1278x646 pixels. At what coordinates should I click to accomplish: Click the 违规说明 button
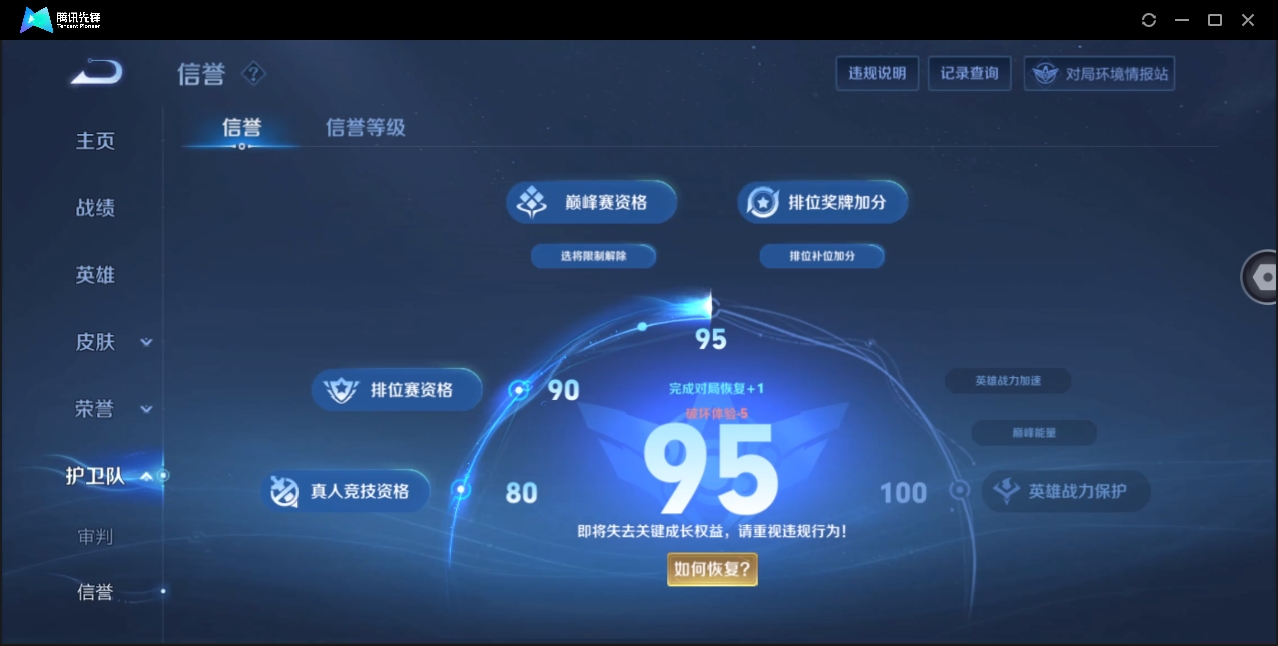[877, 73]
